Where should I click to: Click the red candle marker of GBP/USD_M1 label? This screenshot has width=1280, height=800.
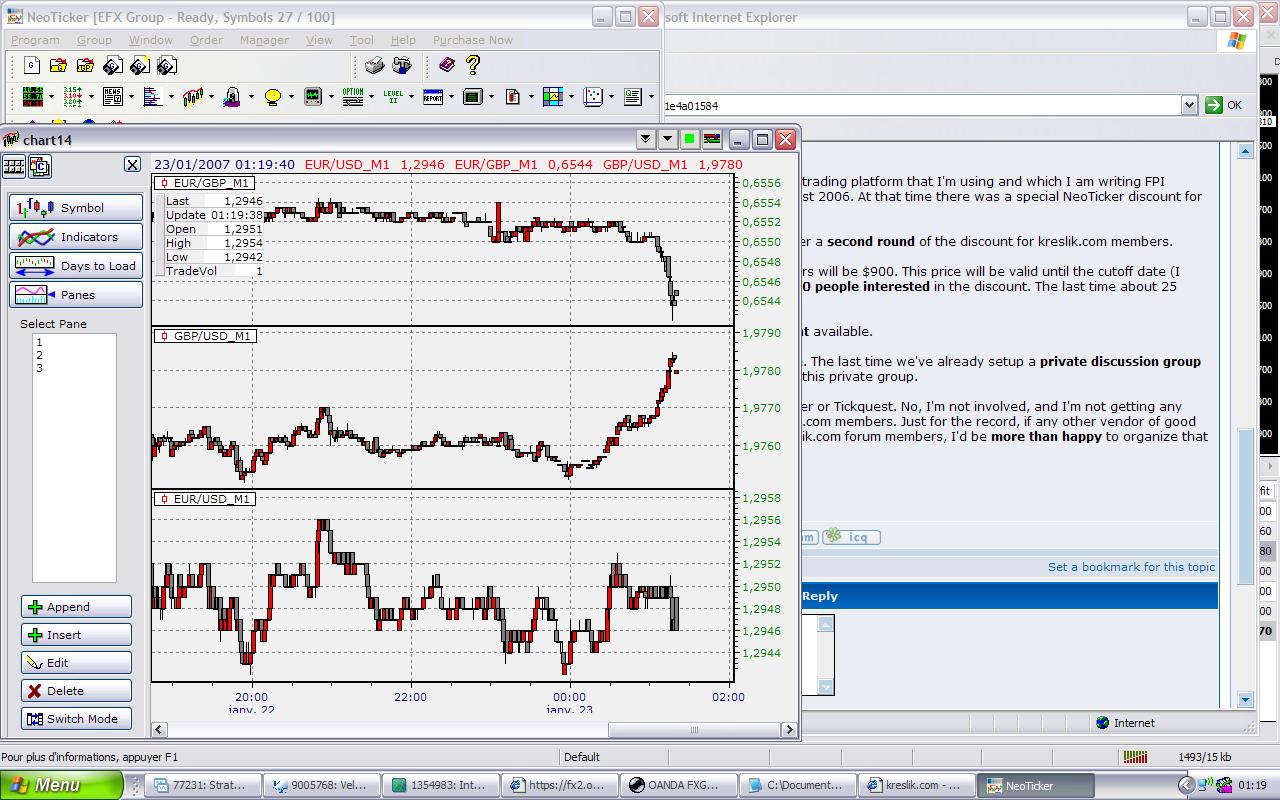click(164, 336)
